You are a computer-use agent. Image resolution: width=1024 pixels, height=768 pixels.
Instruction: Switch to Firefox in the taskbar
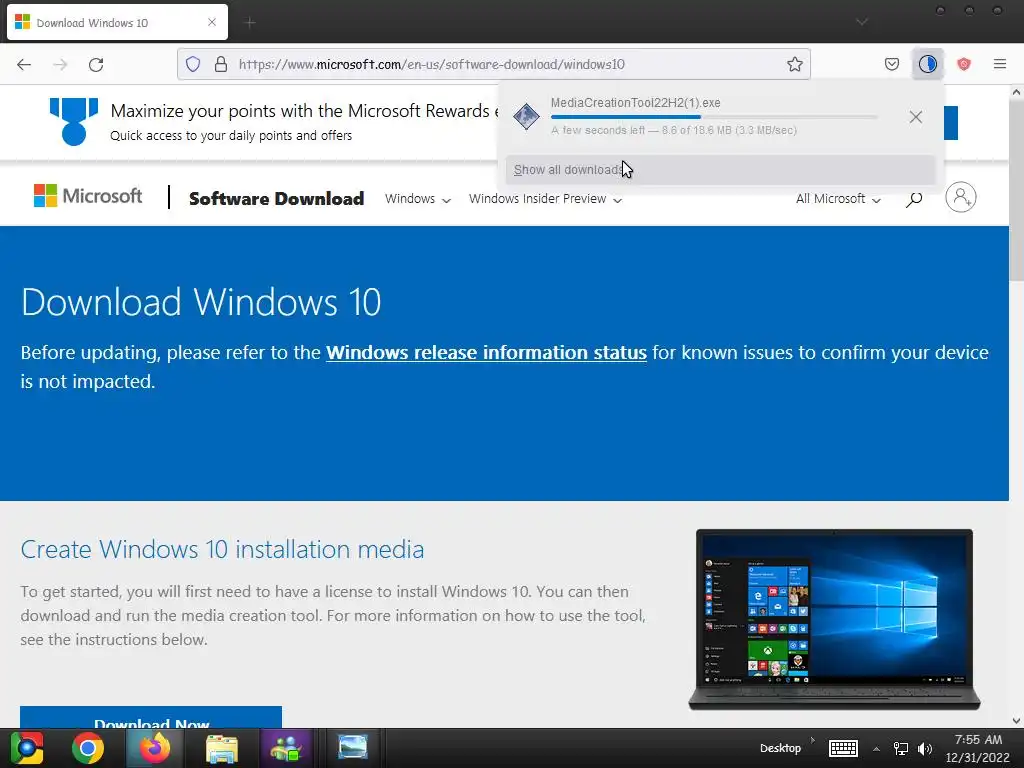(x=155, y=748)
